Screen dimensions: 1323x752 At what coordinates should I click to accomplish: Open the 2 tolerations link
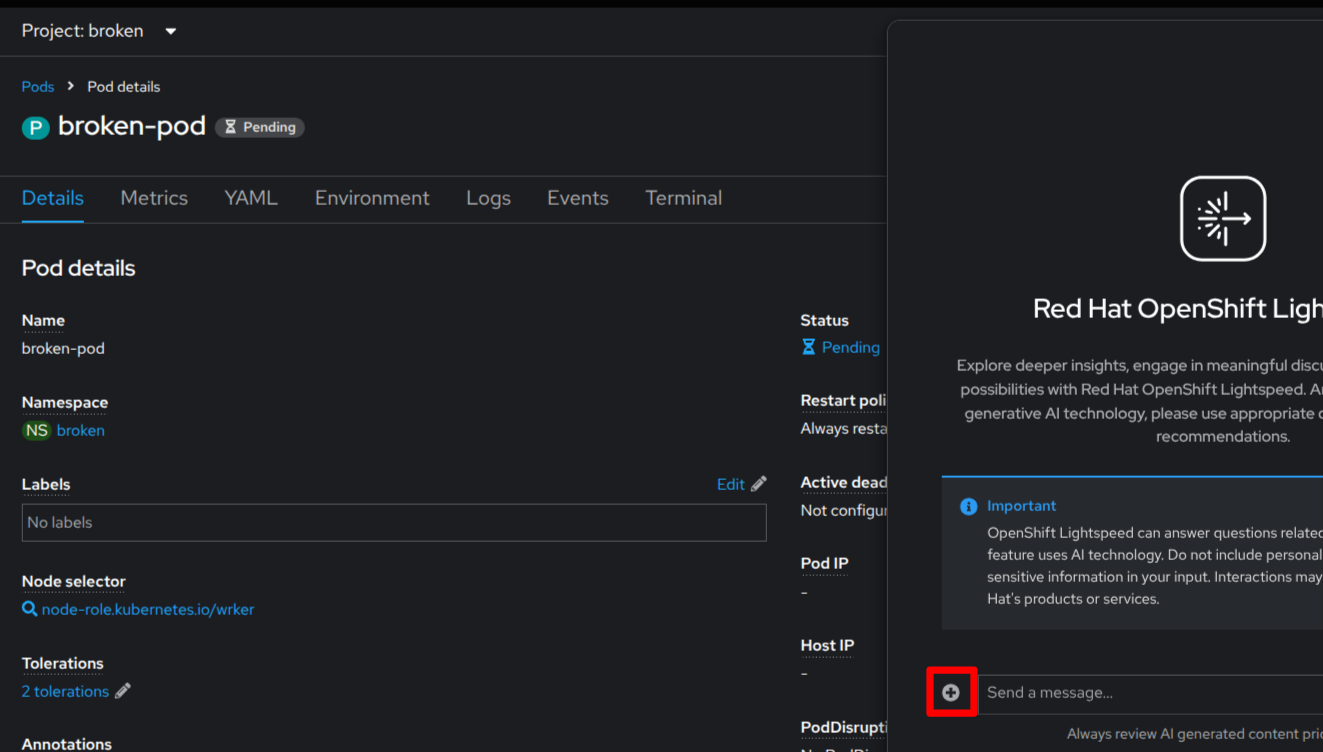click(66, 691)
